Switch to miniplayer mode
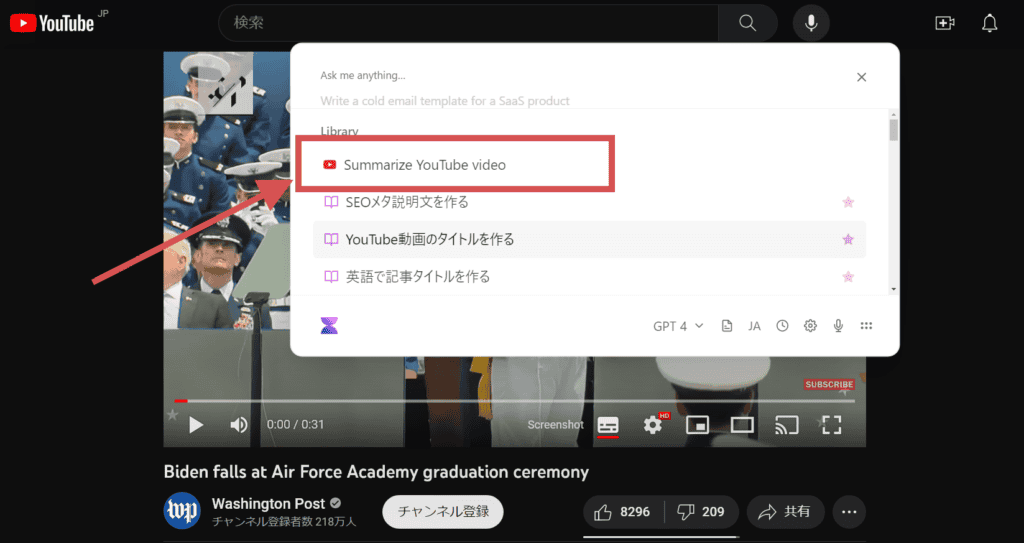 (697, 425)
